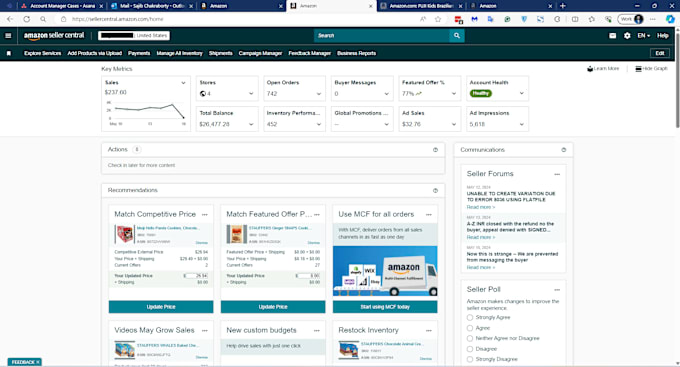Screen dimensions: 680x367
Task: Expand the Total Balance dropdown
Action: click(251, 124)
